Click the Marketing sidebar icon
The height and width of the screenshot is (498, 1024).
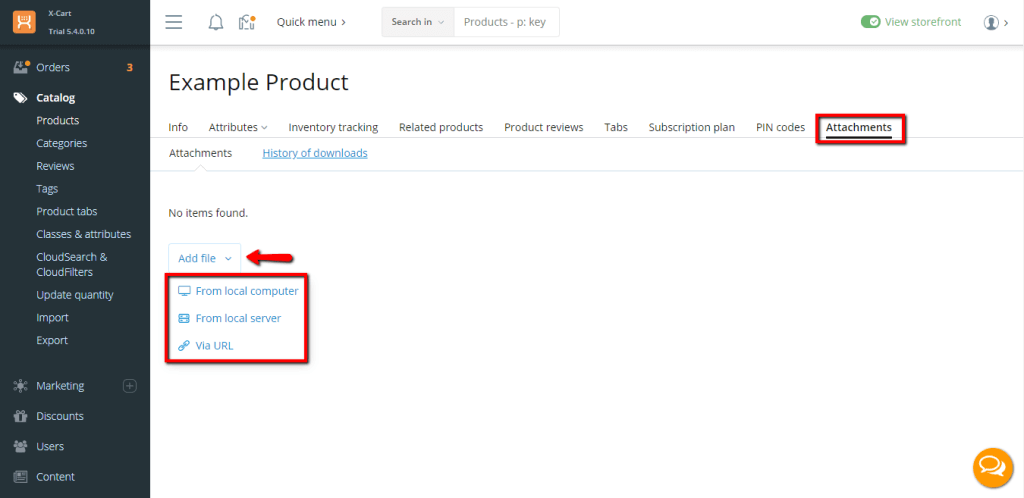[20, 386]
